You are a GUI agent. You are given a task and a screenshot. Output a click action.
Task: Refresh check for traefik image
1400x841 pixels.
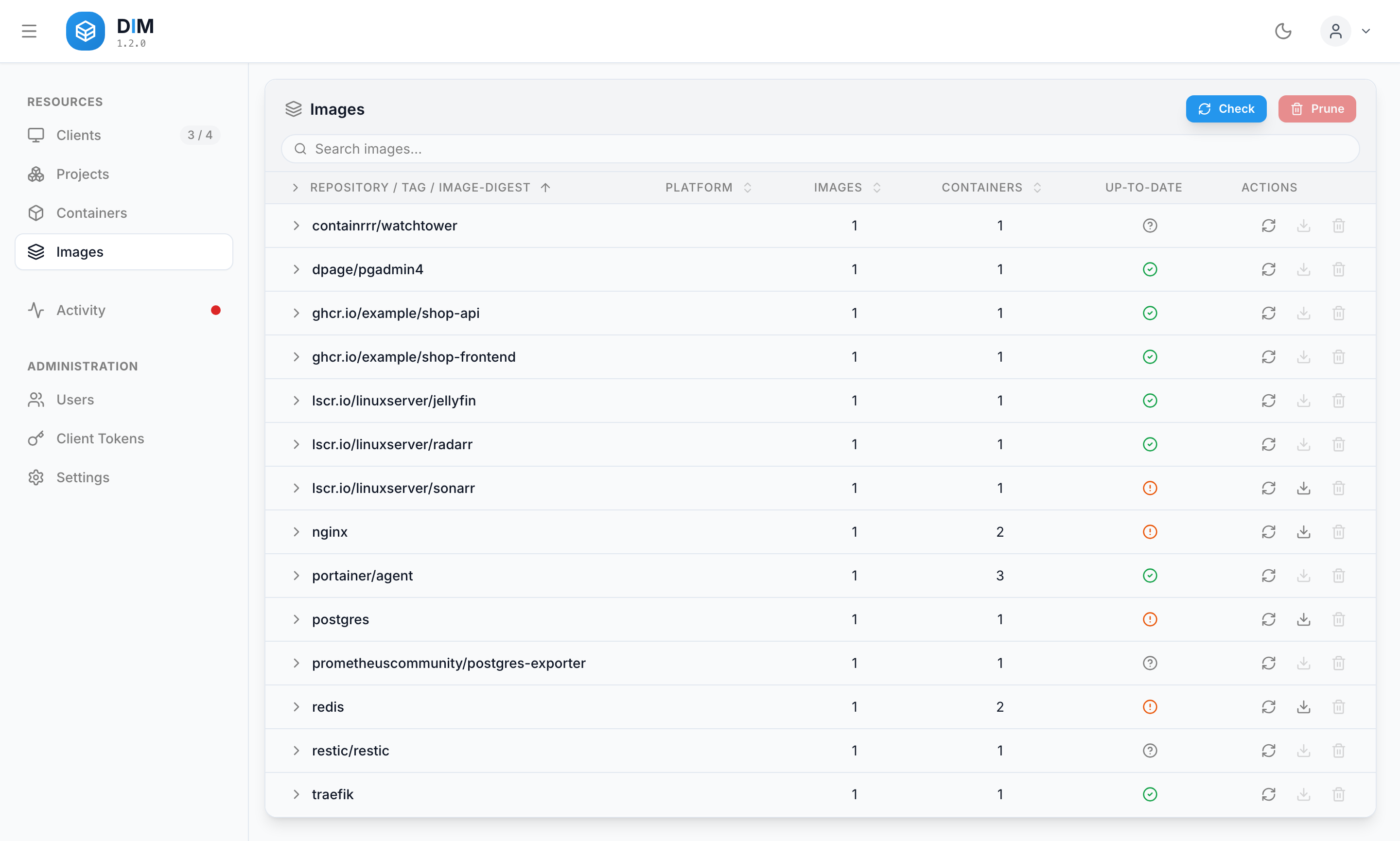[x=1269, y=794]
